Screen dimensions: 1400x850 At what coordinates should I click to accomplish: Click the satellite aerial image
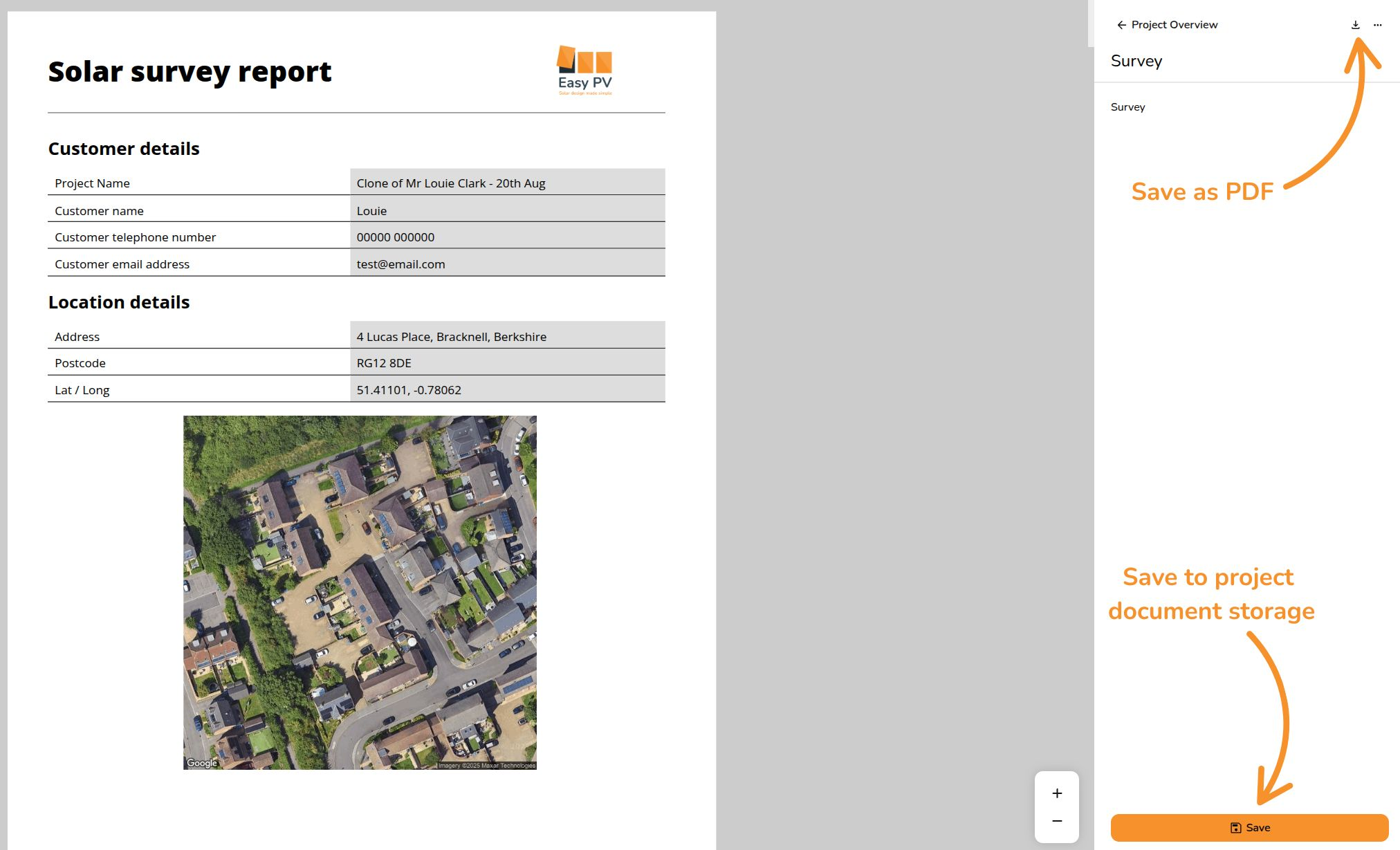[x=360, y=592]
